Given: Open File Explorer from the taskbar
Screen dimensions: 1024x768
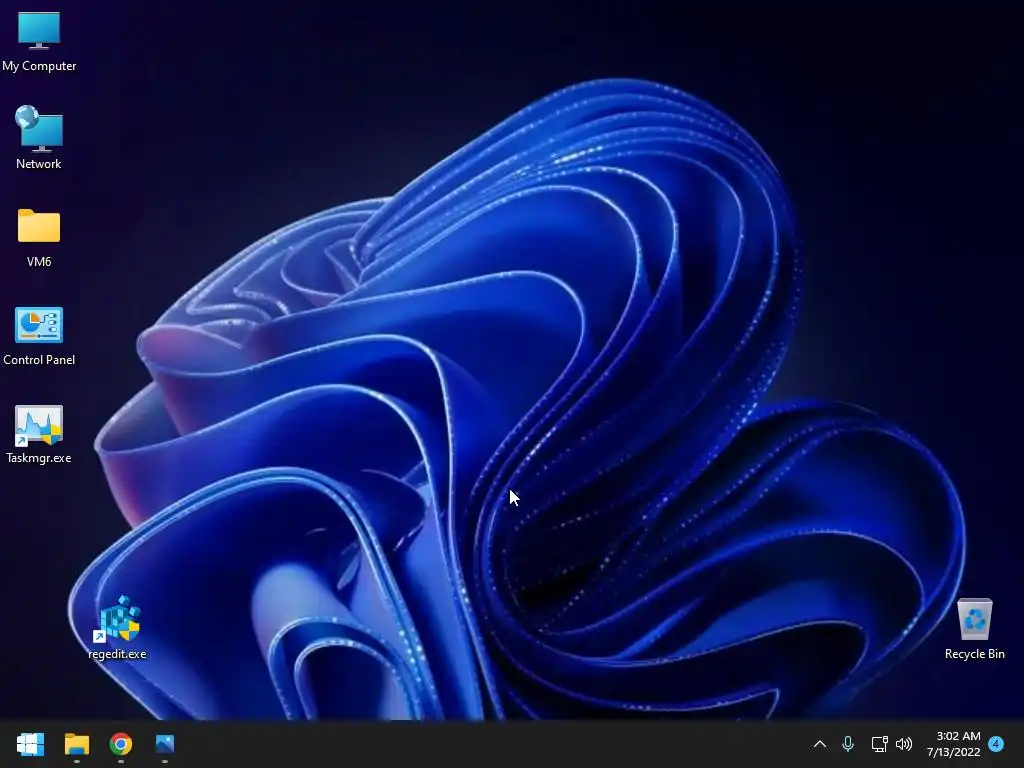Looking at the screenshot, I should click(x=76, y=744).
